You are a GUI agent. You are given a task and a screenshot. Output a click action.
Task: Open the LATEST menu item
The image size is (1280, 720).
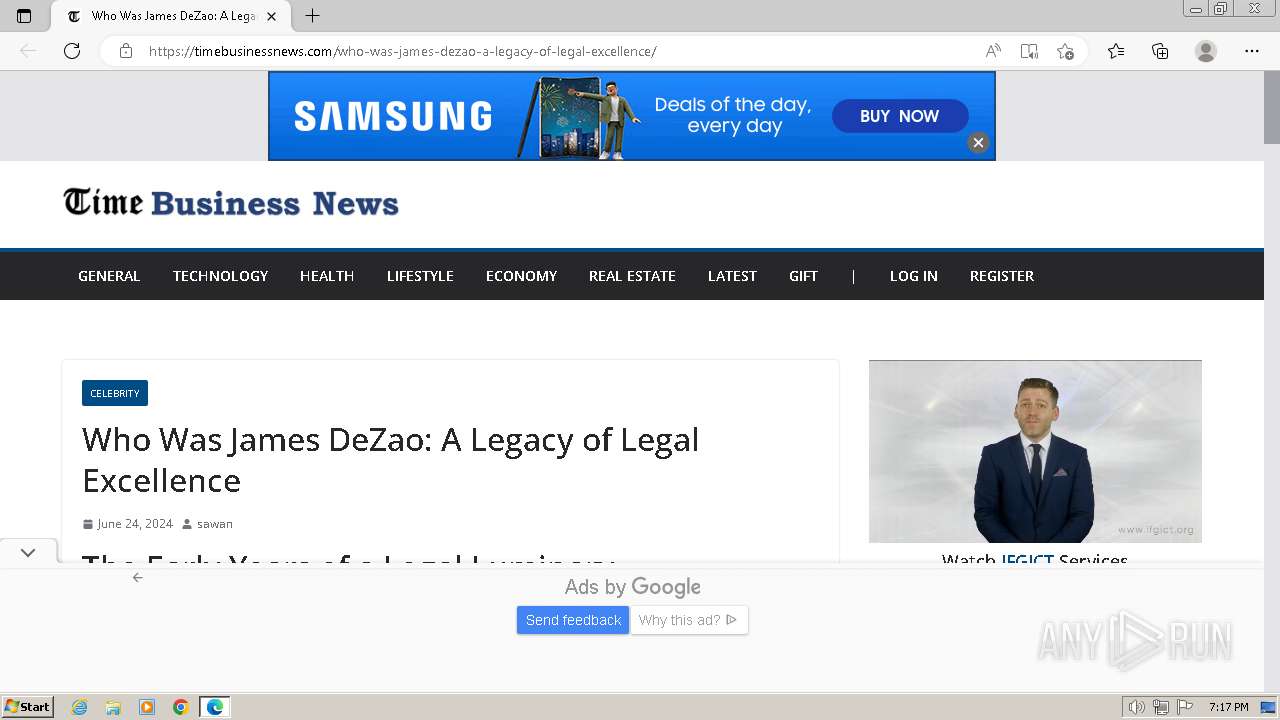[732, 276]
